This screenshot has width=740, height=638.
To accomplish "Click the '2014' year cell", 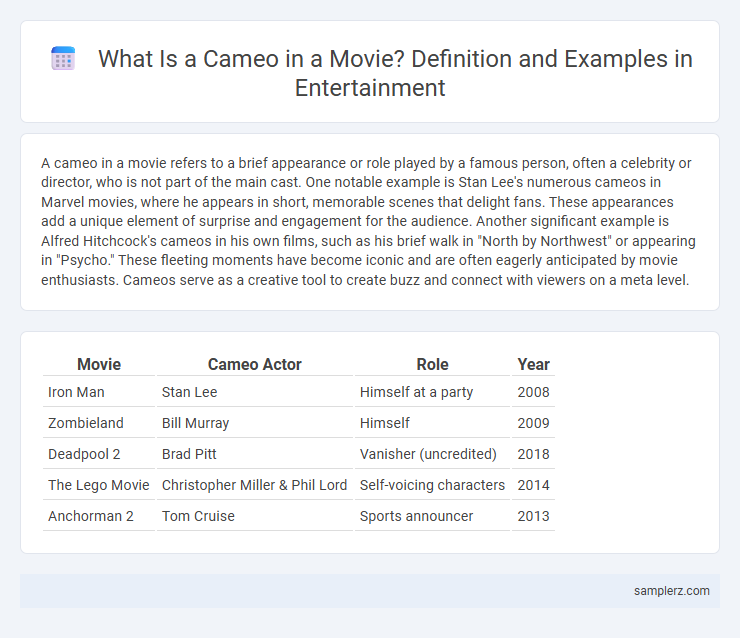I will (x=533, y=485).
